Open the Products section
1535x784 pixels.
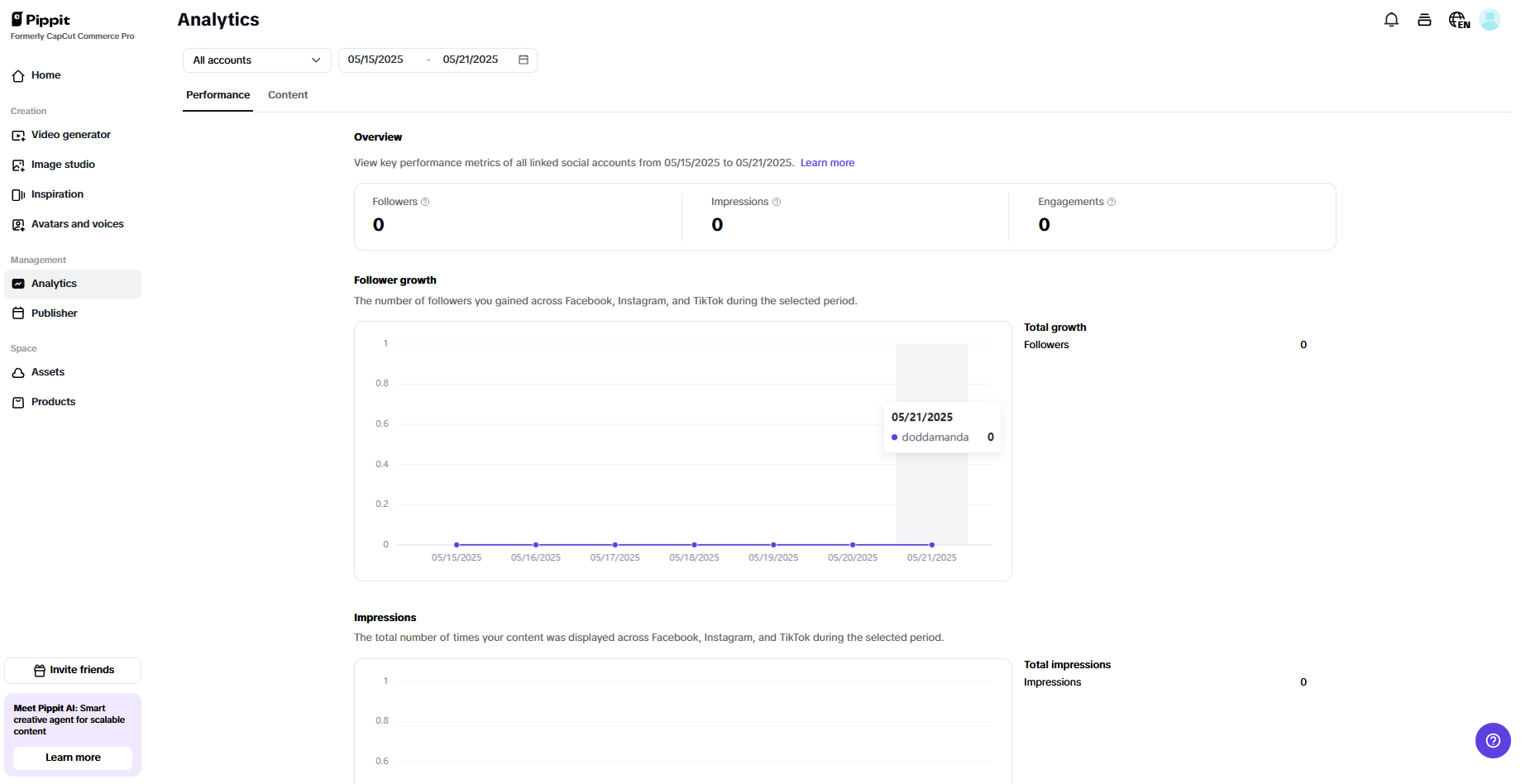click(x=52, y=401)
